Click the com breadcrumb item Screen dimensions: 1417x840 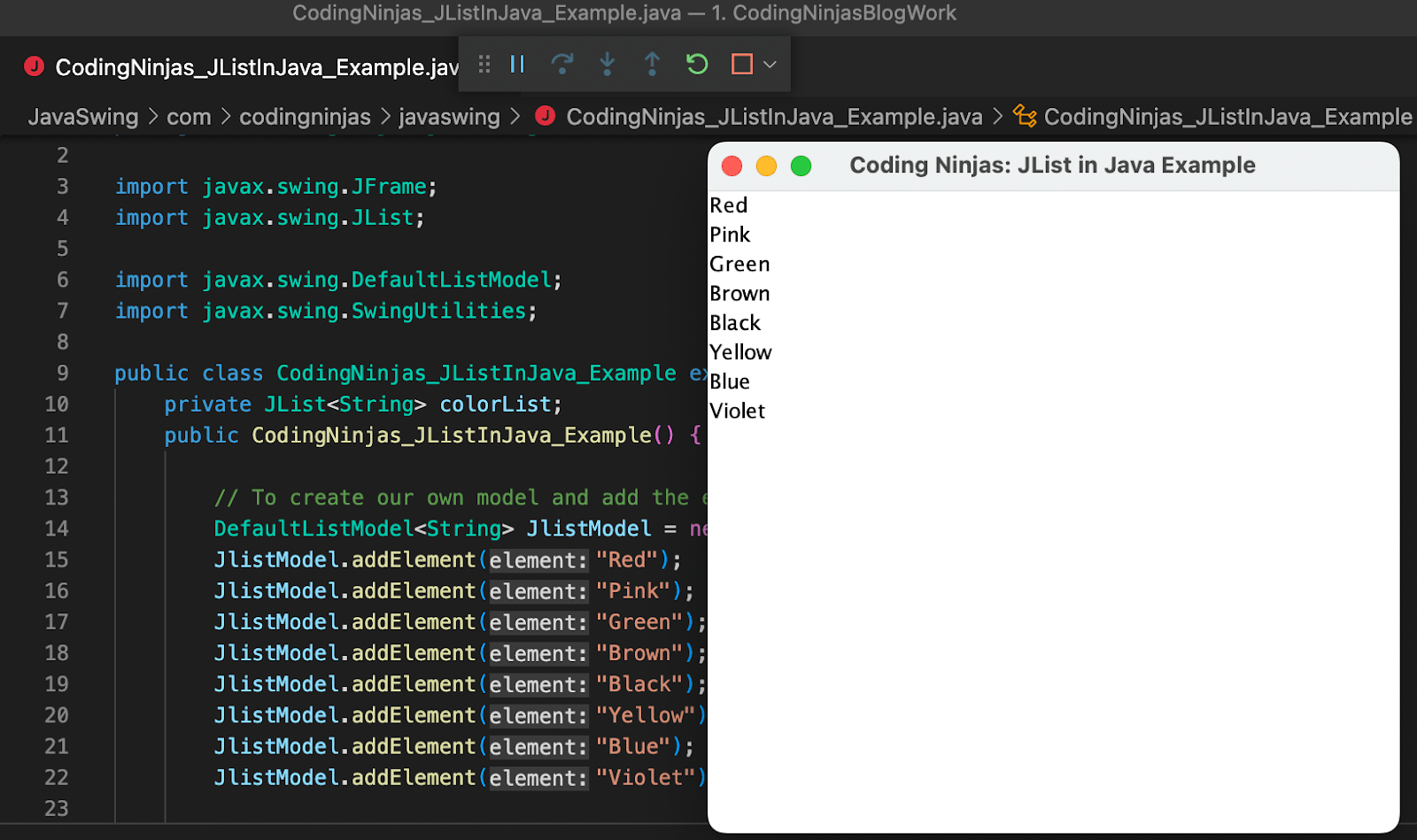[189, 116]
